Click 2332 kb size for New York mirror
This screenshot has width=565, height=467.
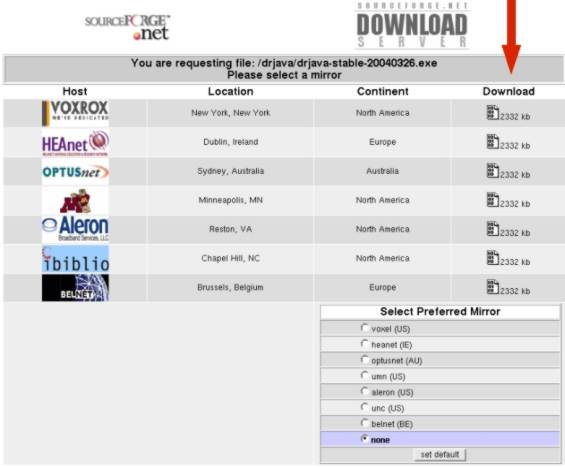pyautogui.click(x=515, y=116)
